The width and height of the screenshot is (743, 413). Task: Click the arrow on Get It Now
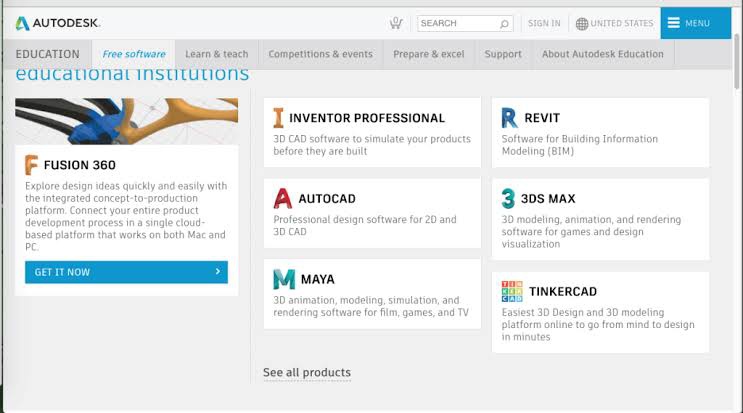tap(217, 271)
